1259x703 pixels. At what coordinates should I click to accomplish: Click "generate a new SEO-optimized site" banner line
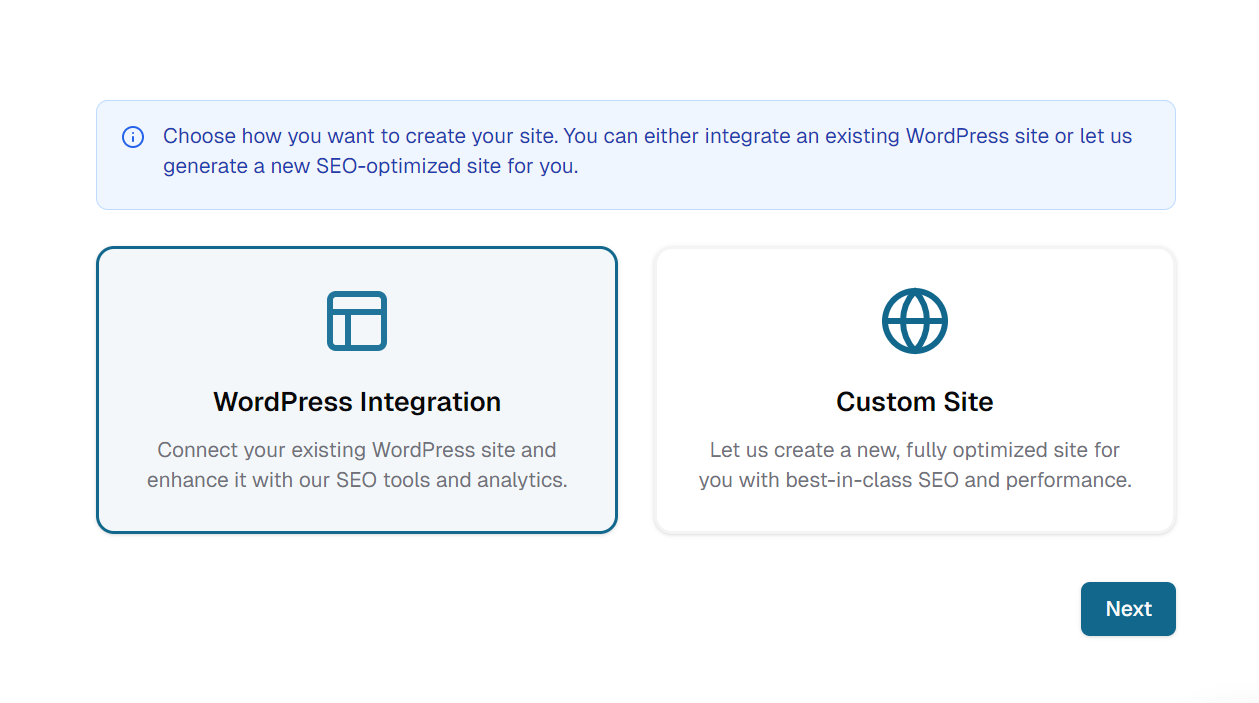(370, 166)
